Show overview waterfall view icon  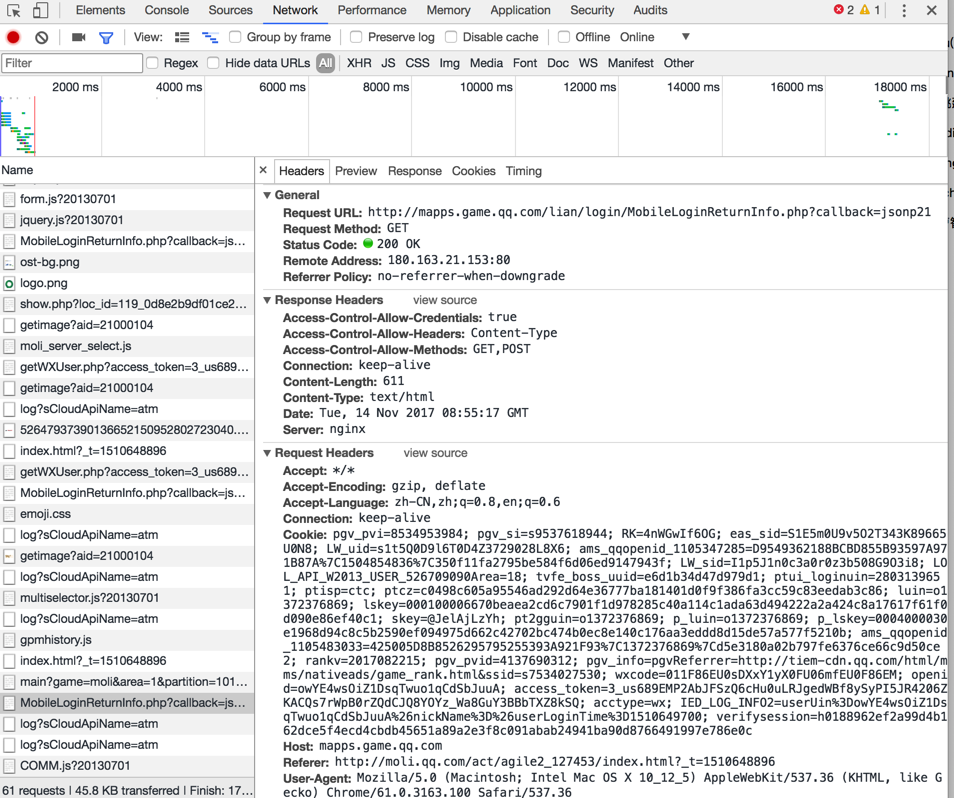(x=211, y=37)
